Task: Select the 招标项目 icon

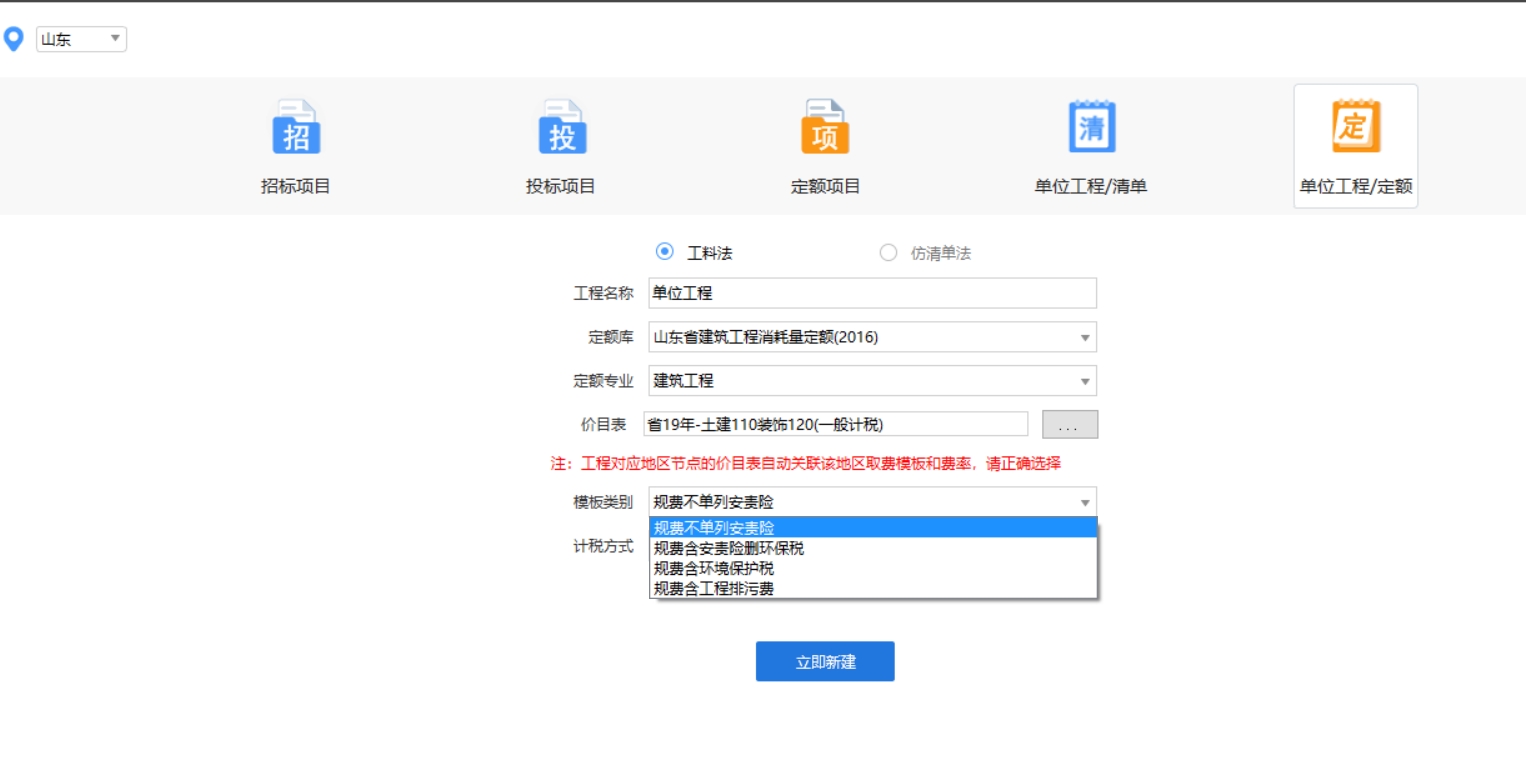Action: click(296, 127)
